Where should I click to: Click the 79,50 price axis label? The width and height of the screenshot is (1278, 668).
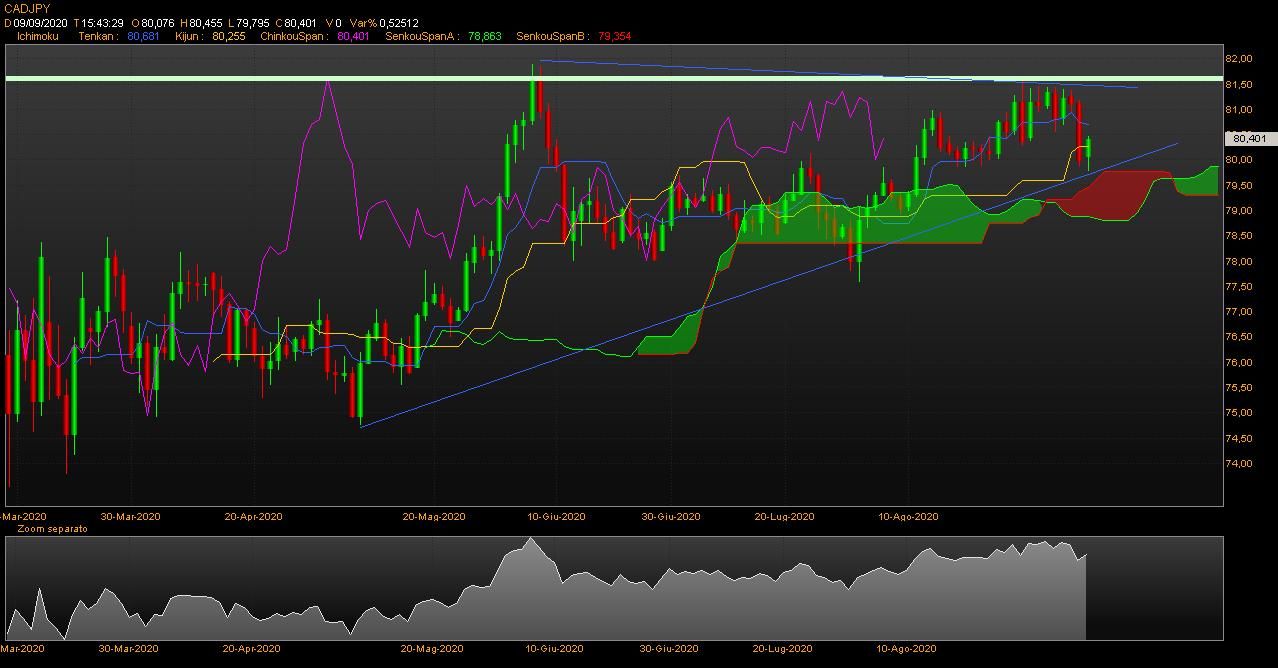point(1238,185)
